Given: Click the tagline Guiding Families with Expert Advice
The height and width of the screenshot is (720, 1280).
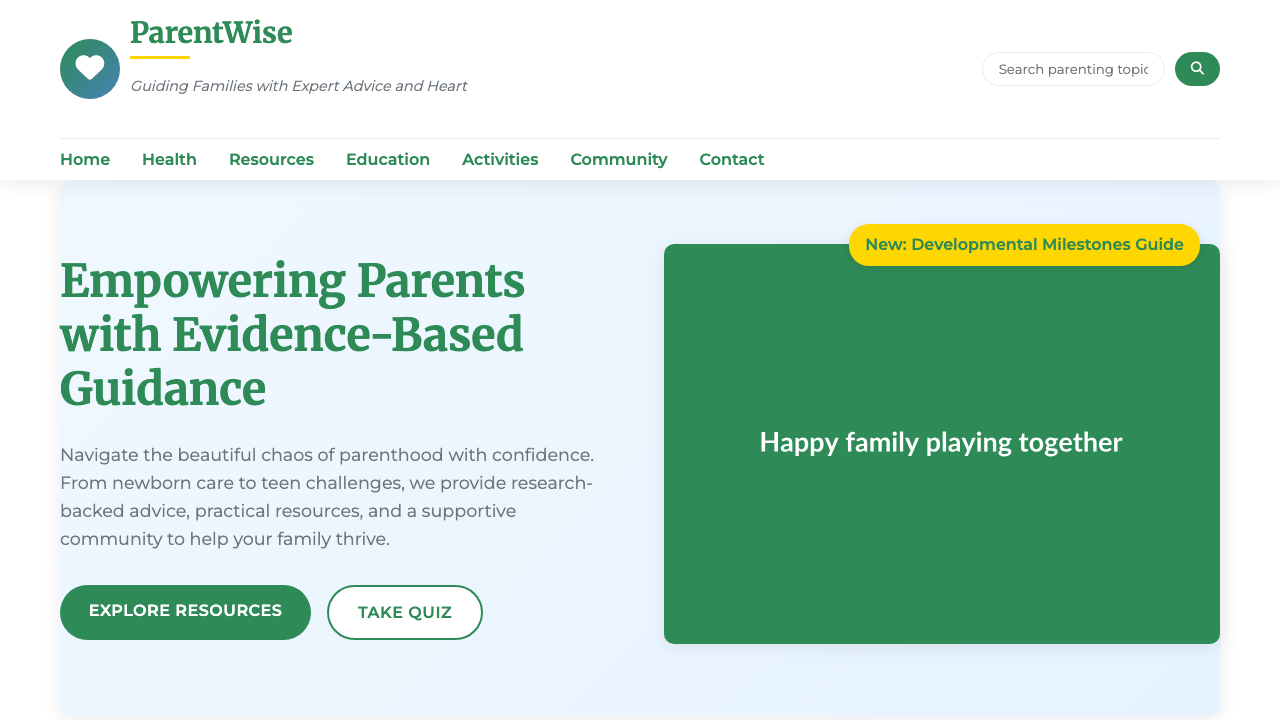Looking at the screenshot, I should tap(299, 86).
